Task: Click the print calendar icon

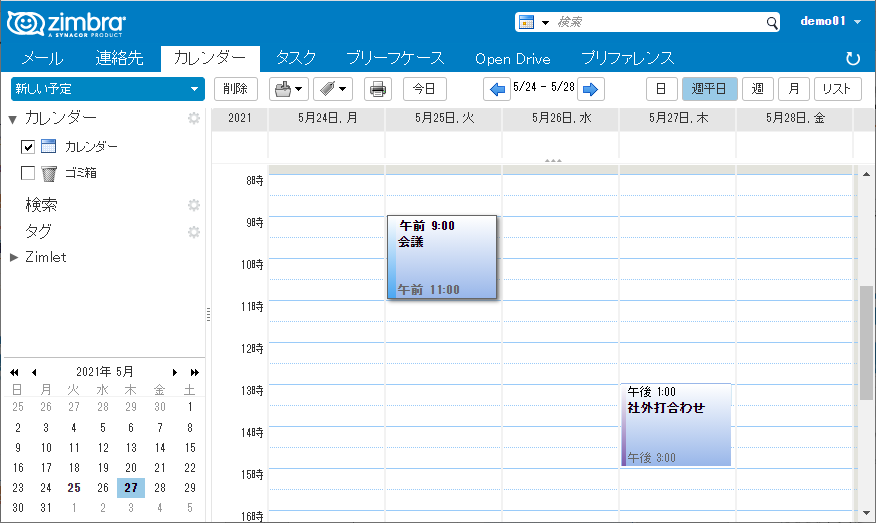Action: (x=378, y=89)
